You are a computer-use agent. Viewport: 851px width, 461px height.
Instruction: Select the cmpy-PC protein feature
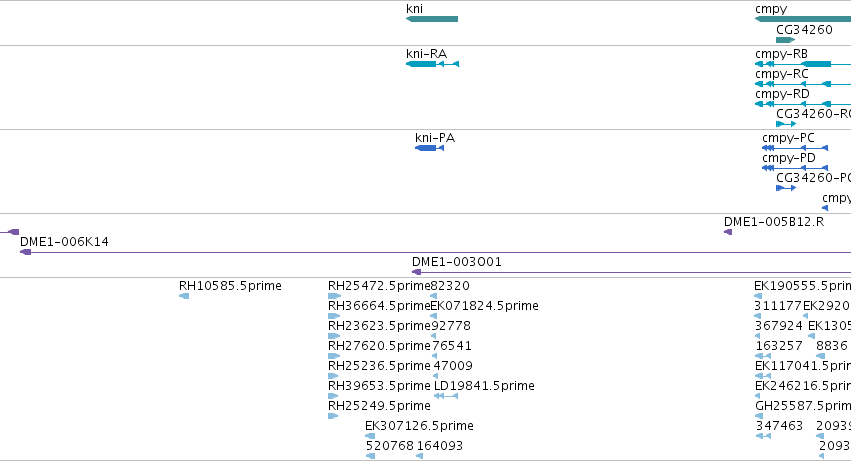click(795, 148)
